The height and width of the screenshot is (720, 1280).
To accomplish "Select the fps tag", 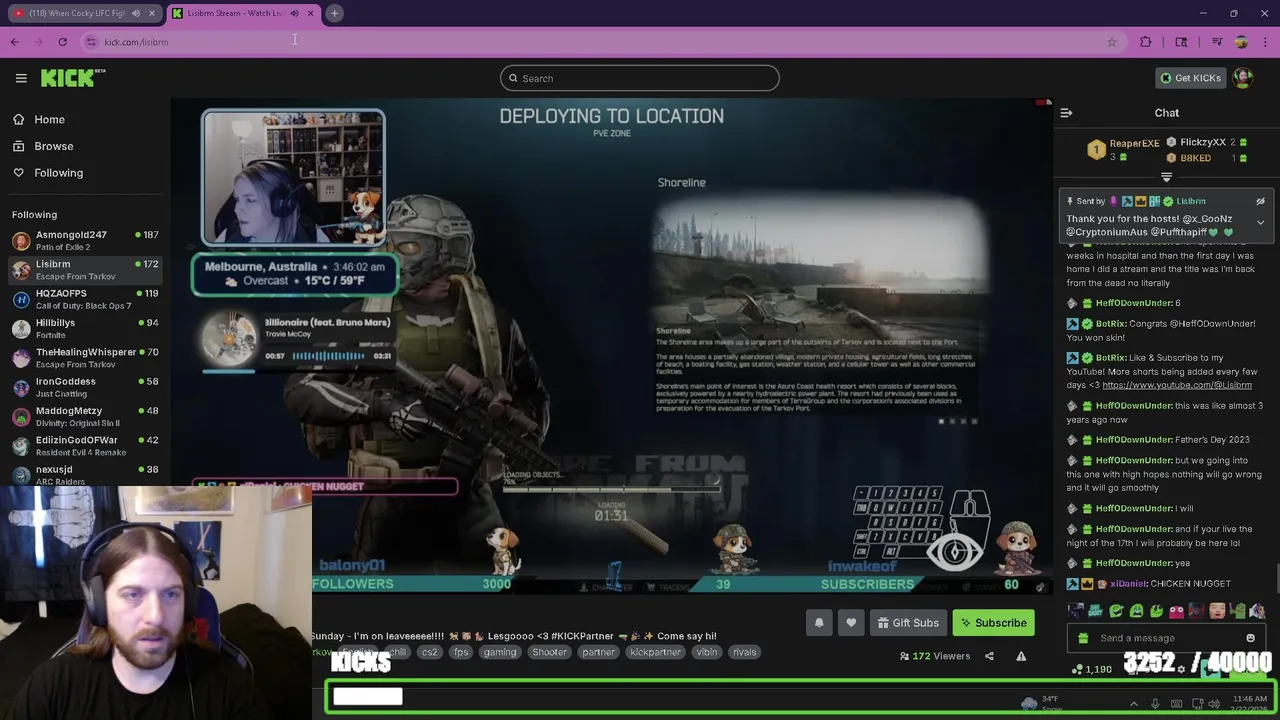I will 461,652.
